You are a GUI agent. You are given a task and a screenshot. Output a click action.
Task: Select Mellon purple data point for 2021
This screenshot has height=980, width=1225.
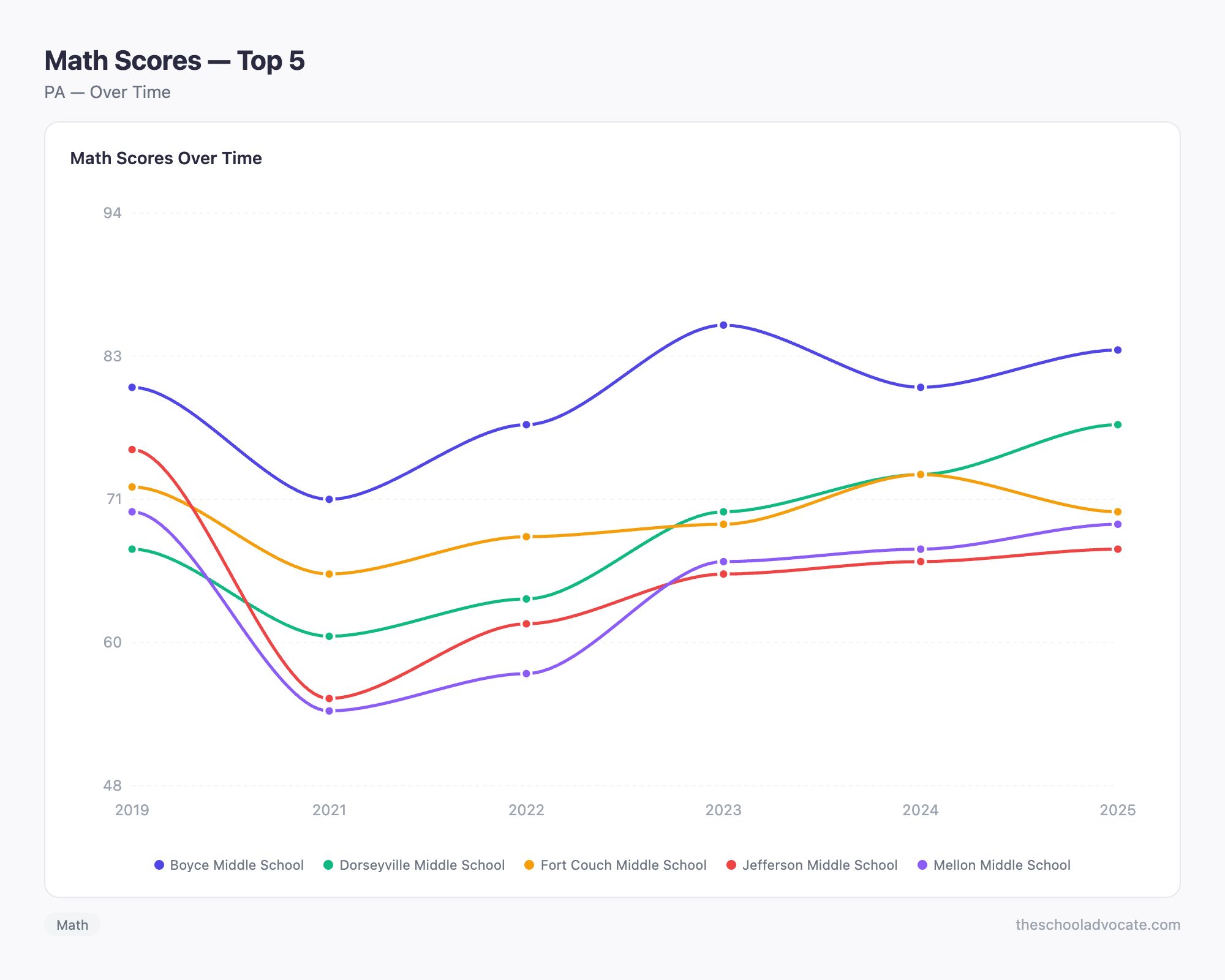tap(330, 711)
